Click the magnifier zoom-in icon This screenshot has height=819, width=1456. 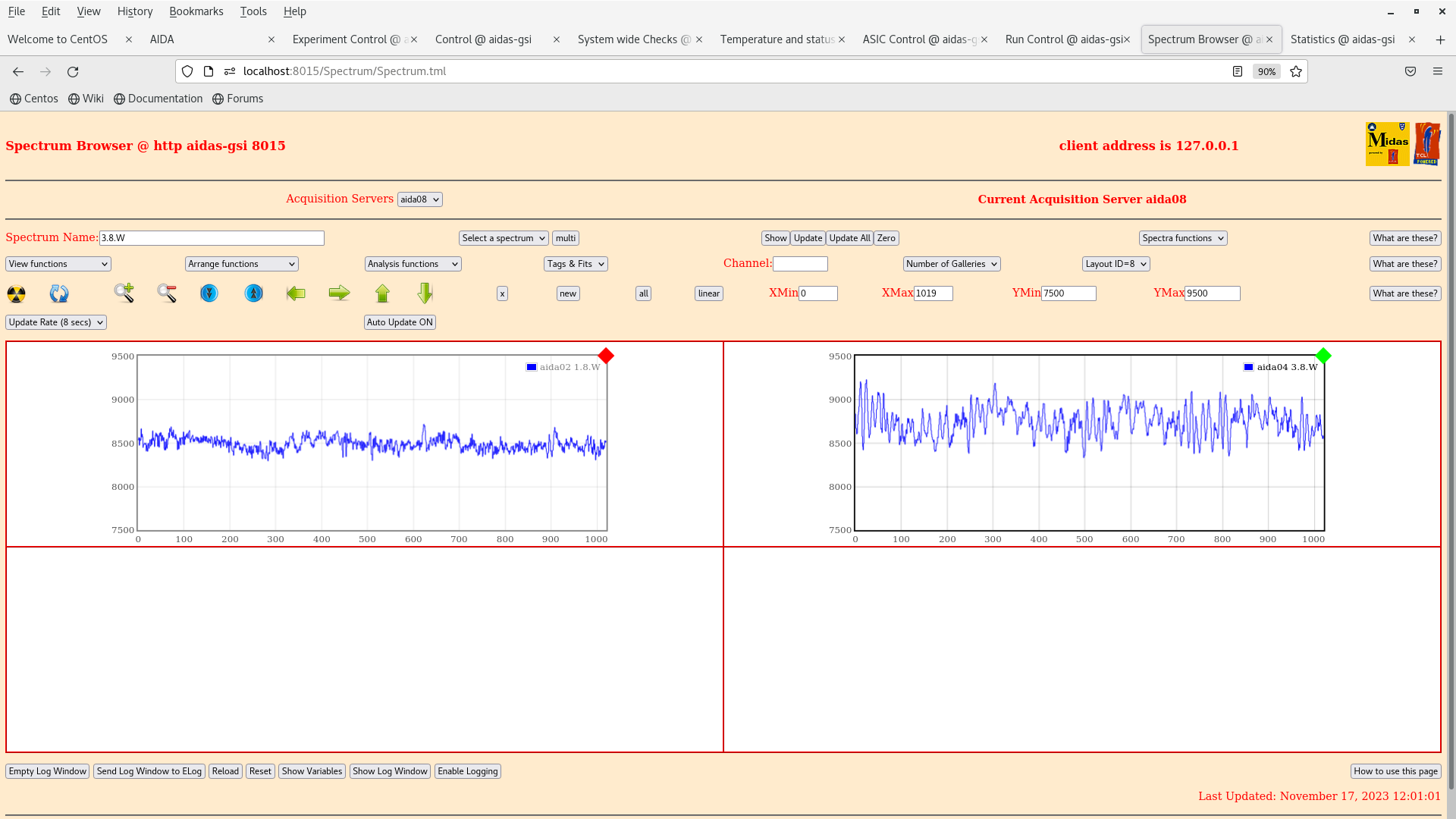(x=124, y=293)
